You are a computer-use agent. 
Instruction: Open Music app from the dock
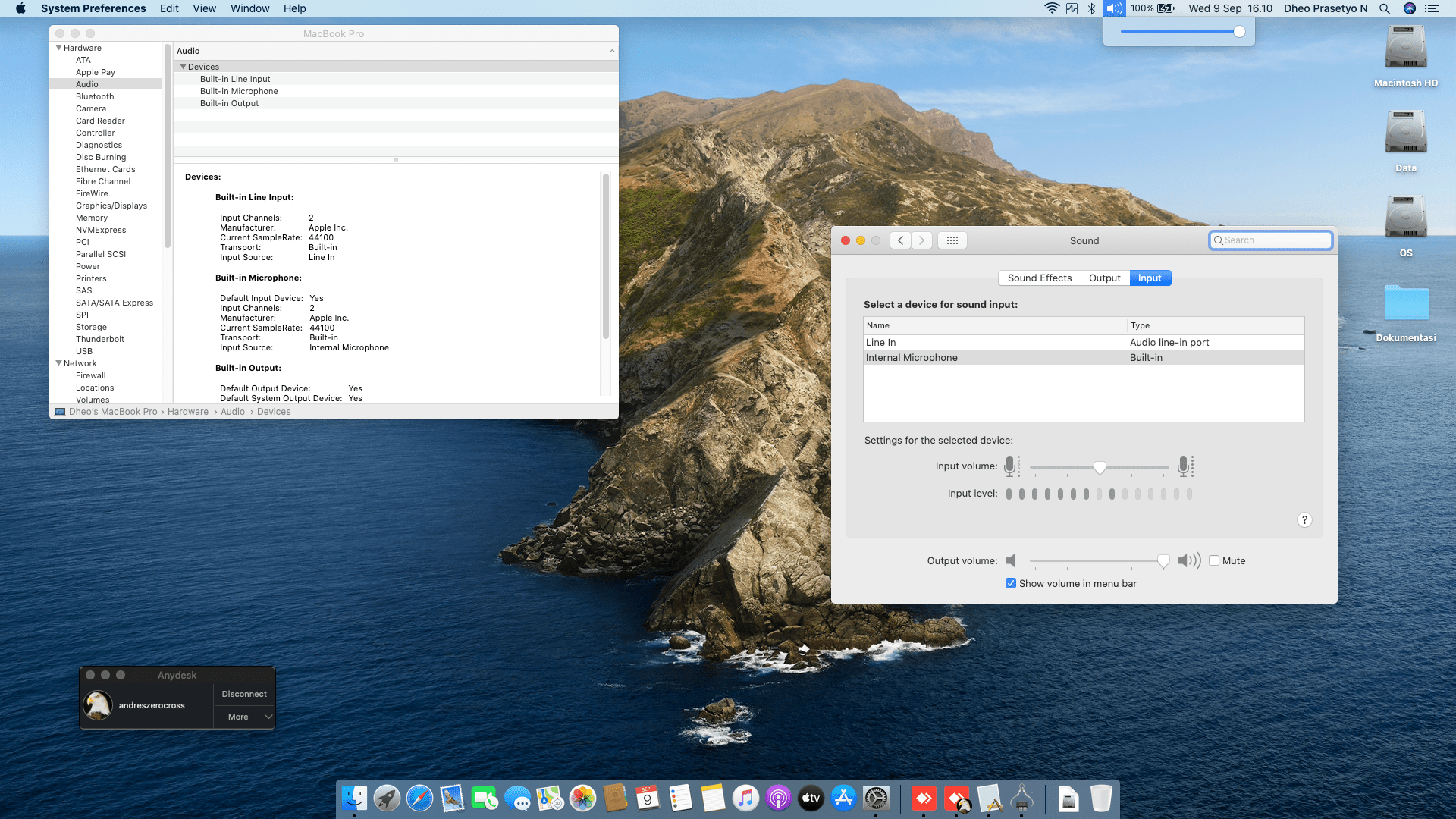point(745,798)
